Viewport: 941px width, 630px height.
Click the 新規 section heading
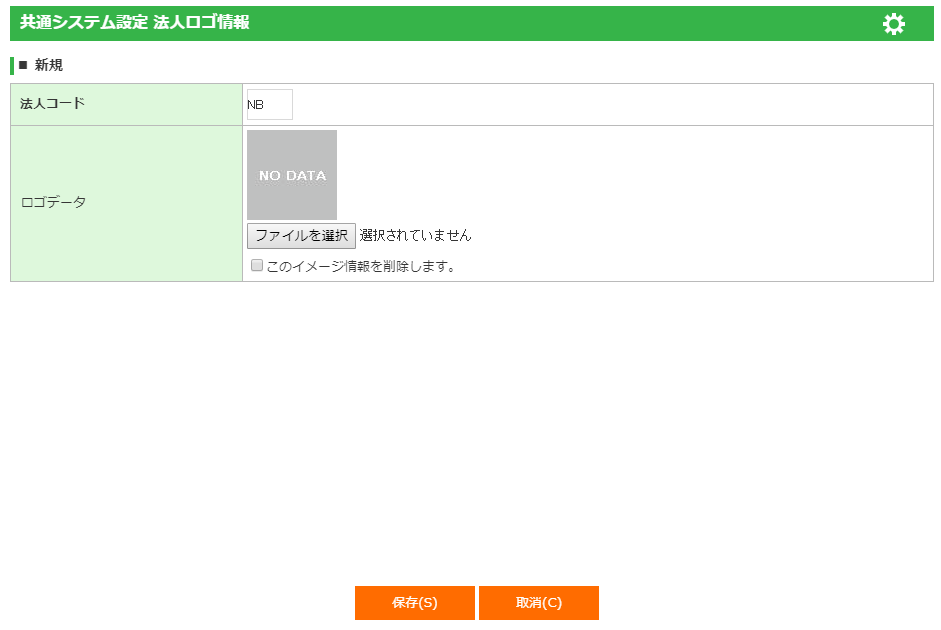click(x=48, y=66)
